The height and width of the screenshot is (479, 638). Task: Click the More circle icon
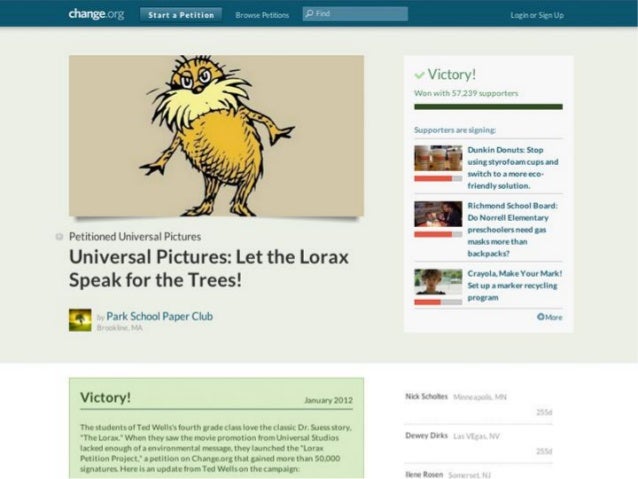[x=540, y=317]
